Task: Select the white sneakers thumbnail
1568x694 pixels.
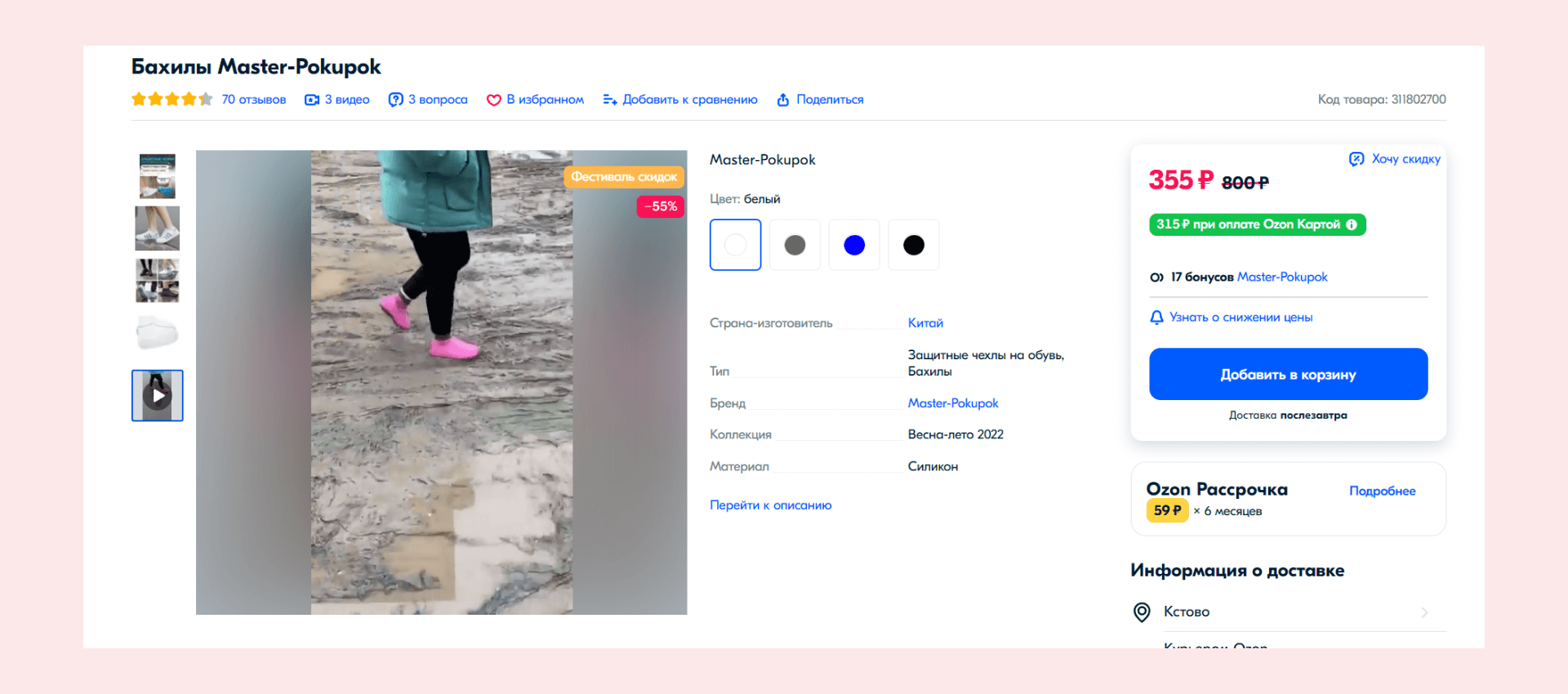Action: click(158, 228)
